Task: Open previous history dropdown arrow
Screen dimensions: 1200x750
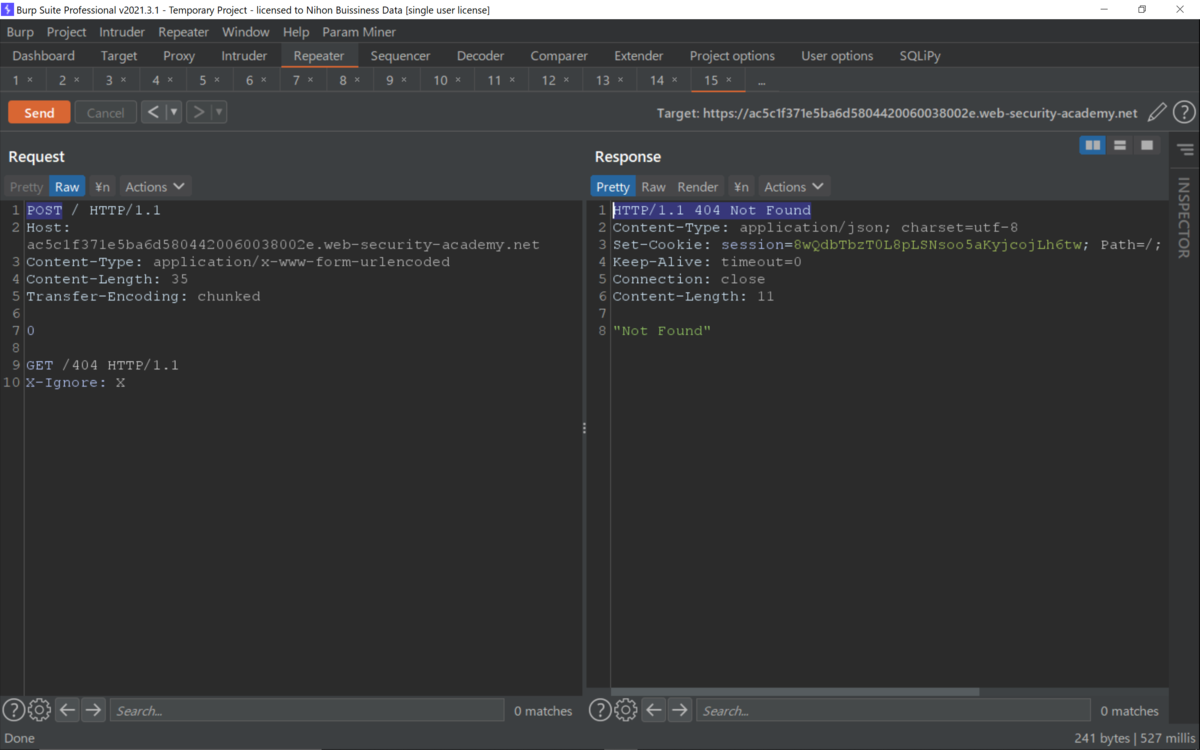Action: click(173, 112)
